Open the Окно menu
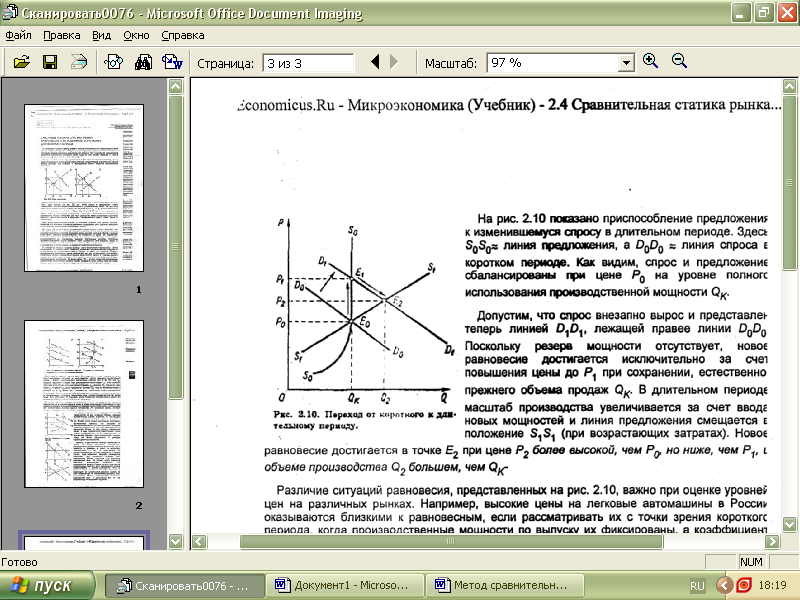This screenshot has width=800, height=600. pyautogui.click(x=136, y=35)
